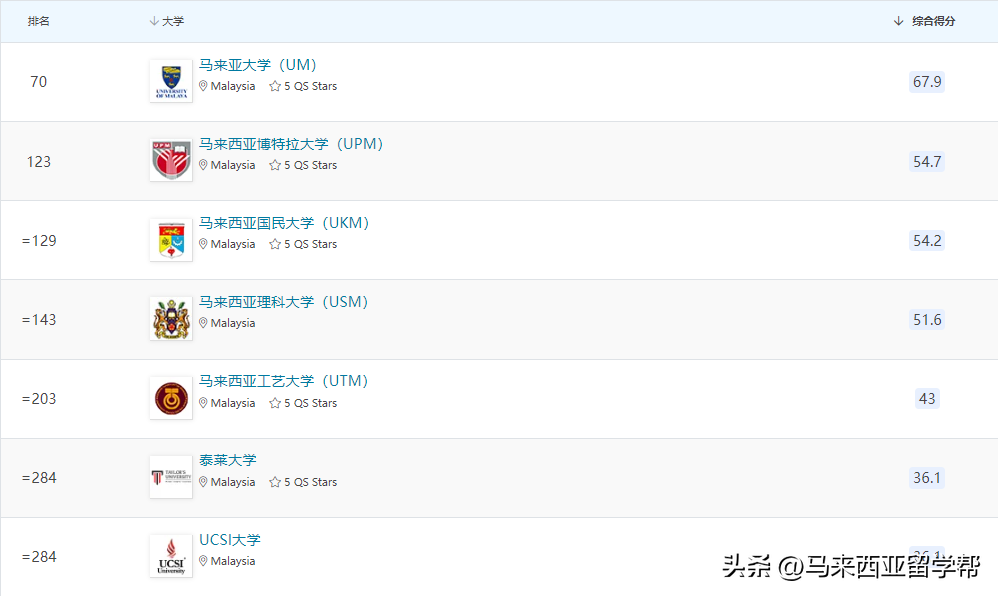Click score badge 54.7
This screenshot has width=998, height=596.
tap(927, 162)
